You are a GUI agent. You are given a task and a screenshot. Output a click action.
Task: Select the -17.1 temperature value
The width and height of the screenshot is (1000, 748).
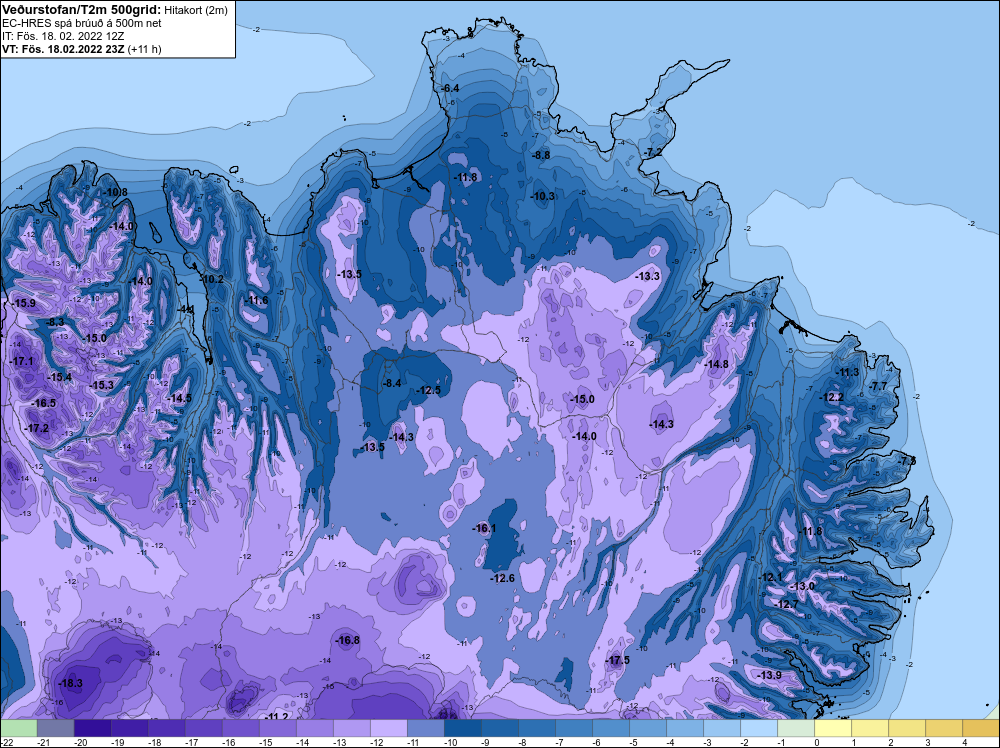[22, 361]
